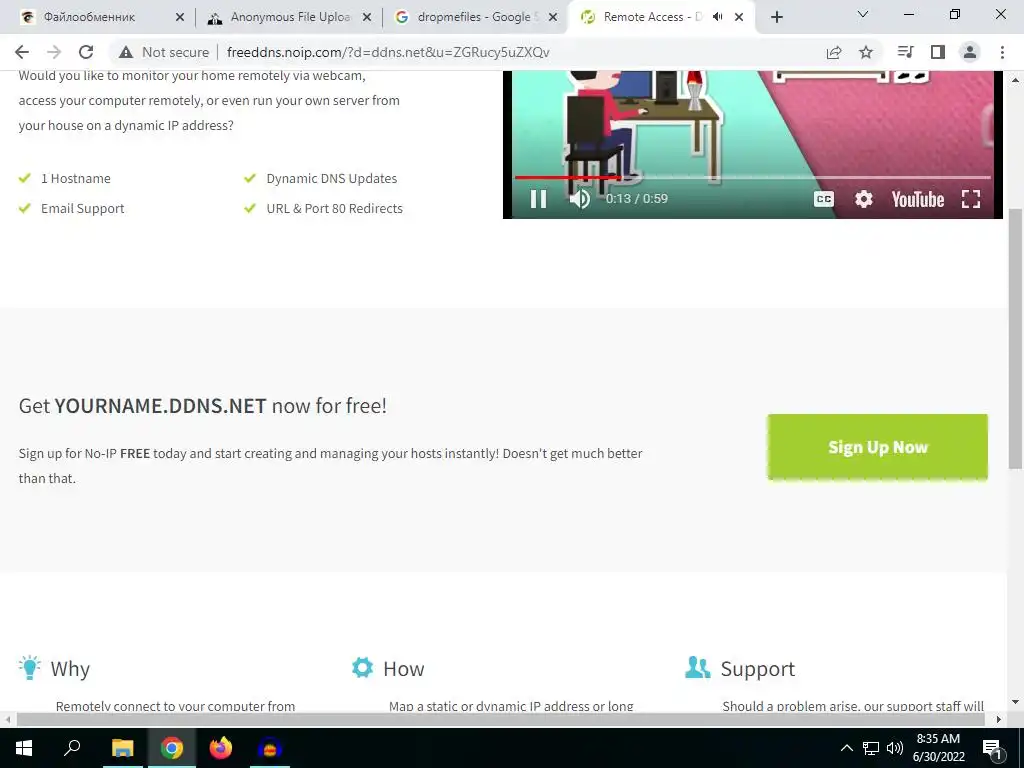Open the Not secure site info warning
This screenshot has width=1024, height=768.
(x=164, y=52)
